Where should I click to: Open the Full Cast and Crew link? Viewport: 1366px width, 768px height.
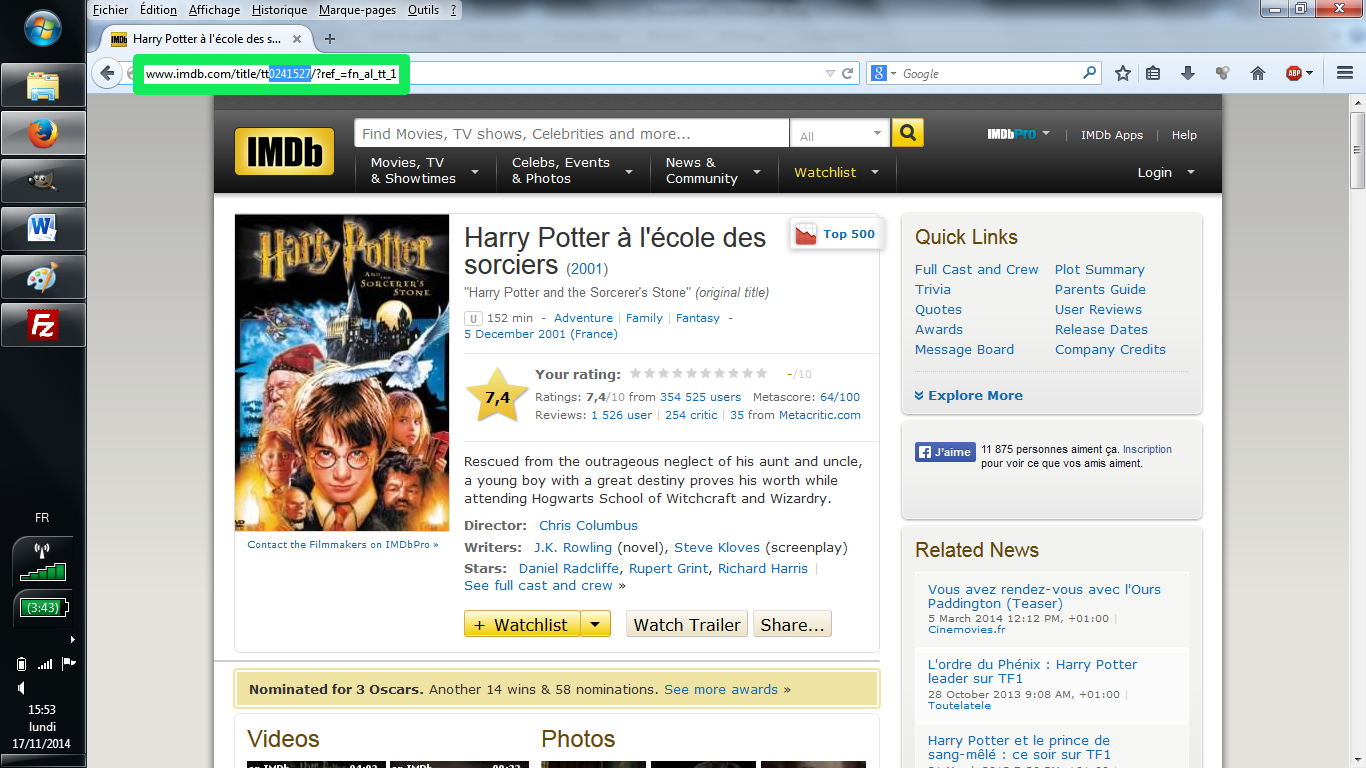(x=976, y=270)
